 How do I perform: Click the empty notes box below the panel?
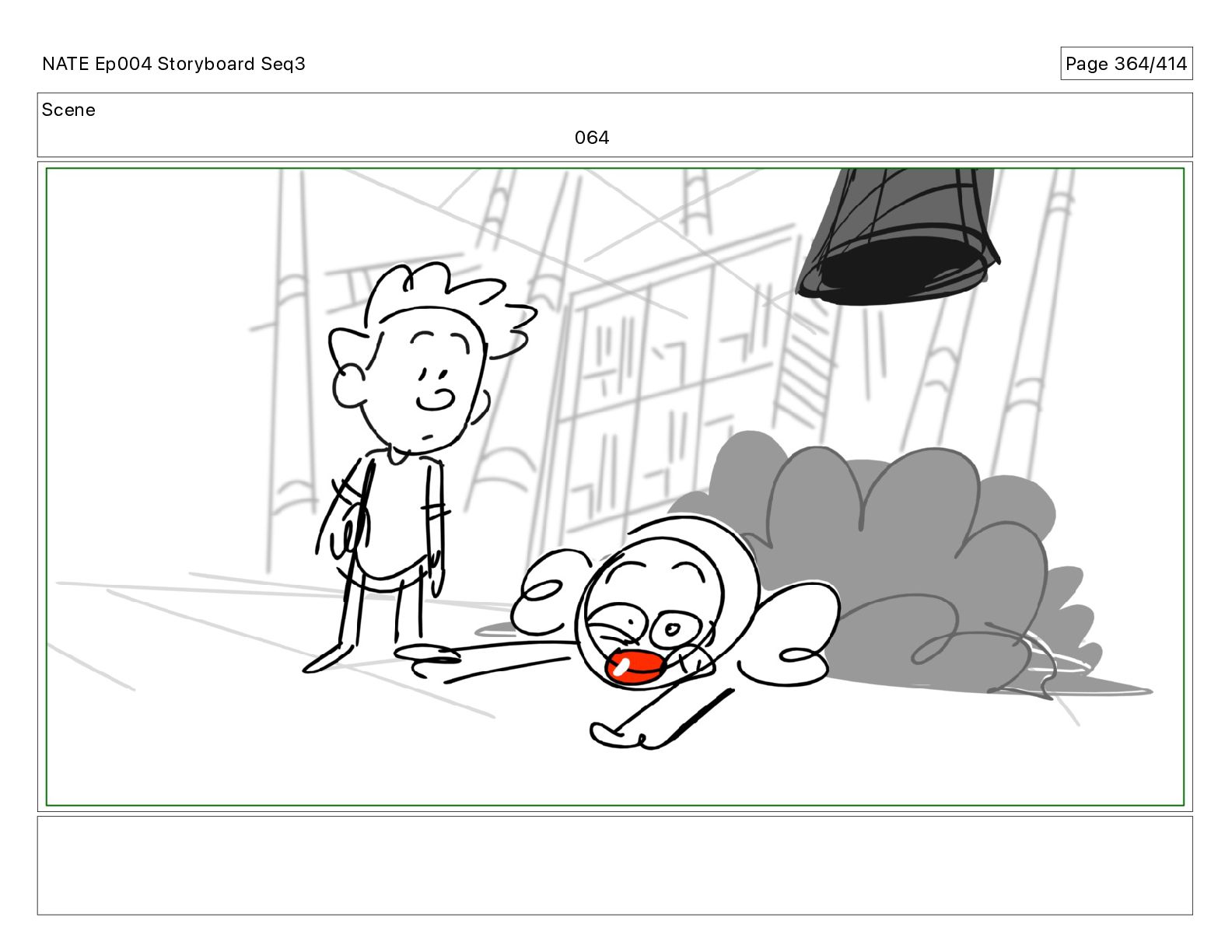coord(615,866)
